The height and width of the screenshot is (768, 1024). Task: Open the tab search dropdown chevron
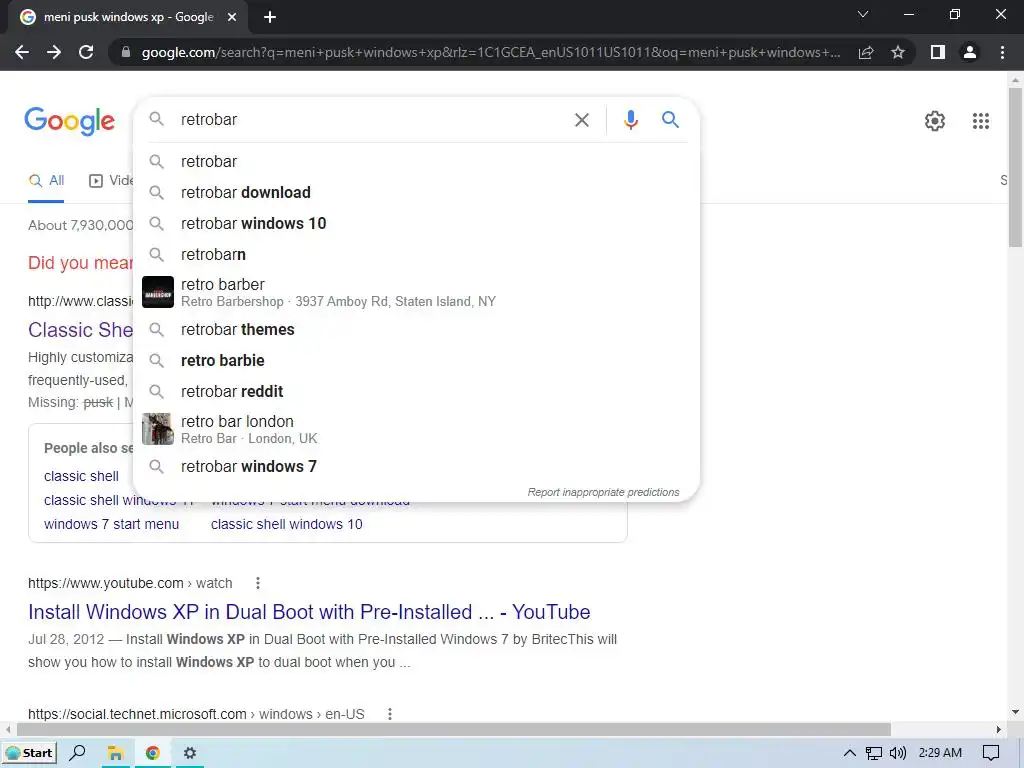[863, 14]
